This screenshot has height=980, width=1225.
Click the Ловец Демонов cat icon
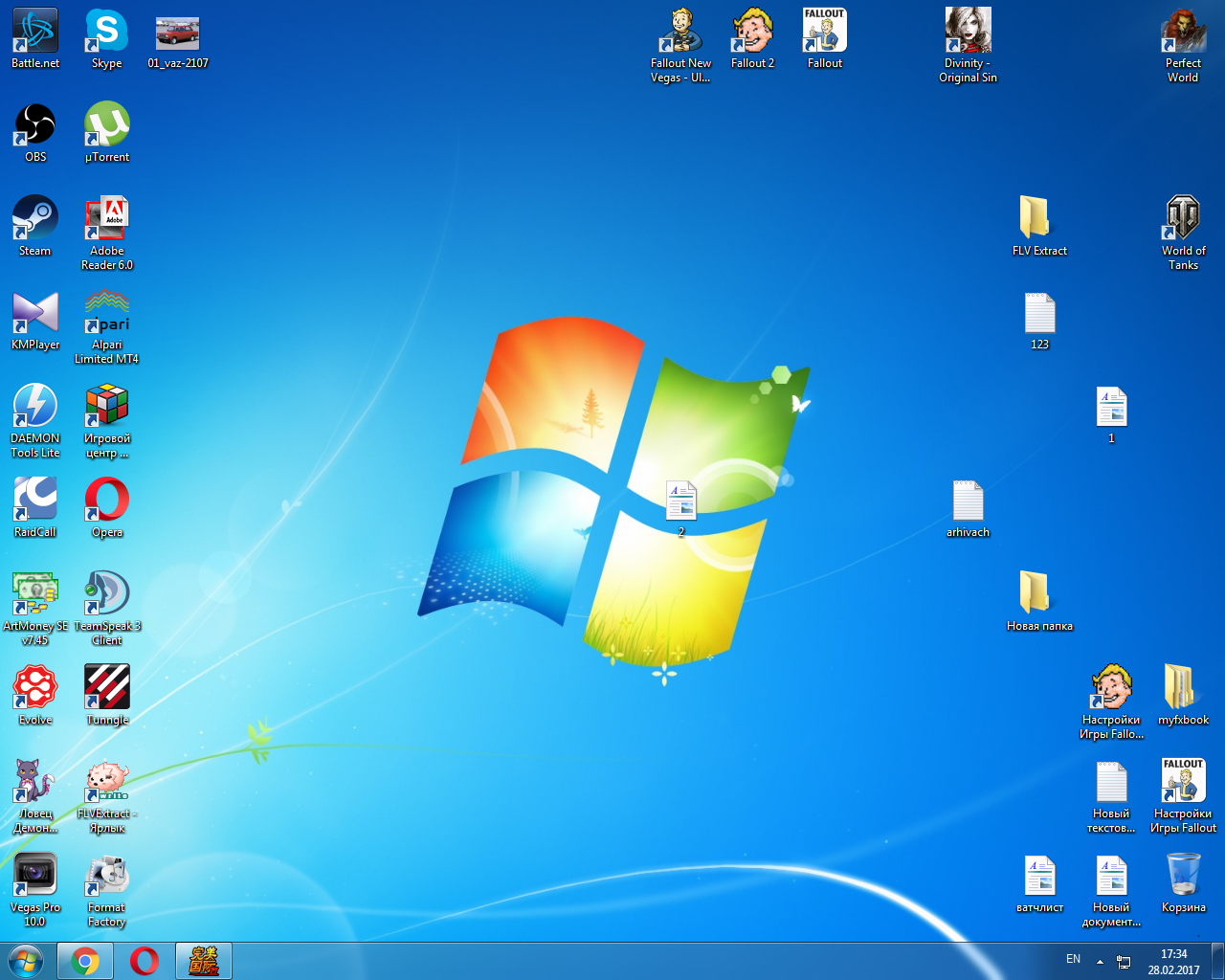coord(35,797)
